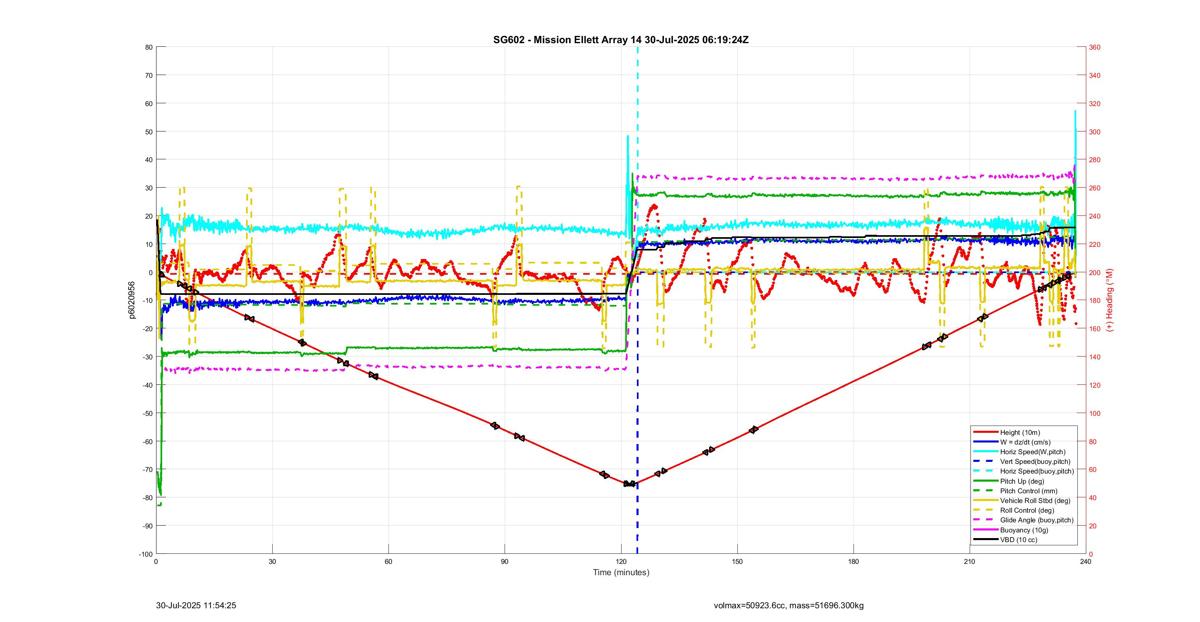Image resolution: width=1200 pixels, height=622 pixels.
Task: Click 'Pitch Up (deg)' legend label
Action: click(1022, 481)
